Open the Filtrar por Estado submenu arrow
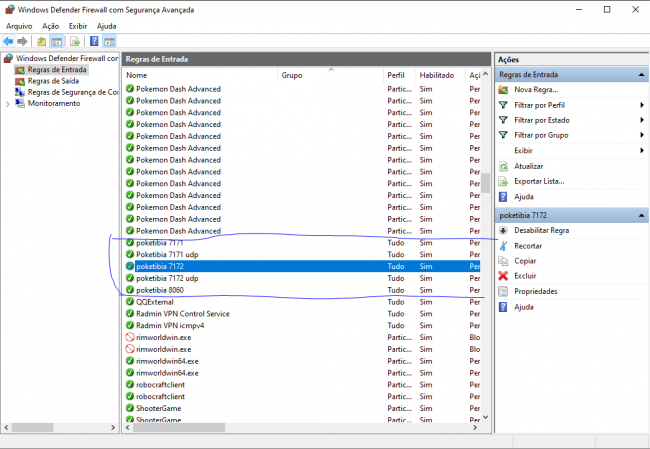This screenshot has width=650, height=449. point(642,120)
